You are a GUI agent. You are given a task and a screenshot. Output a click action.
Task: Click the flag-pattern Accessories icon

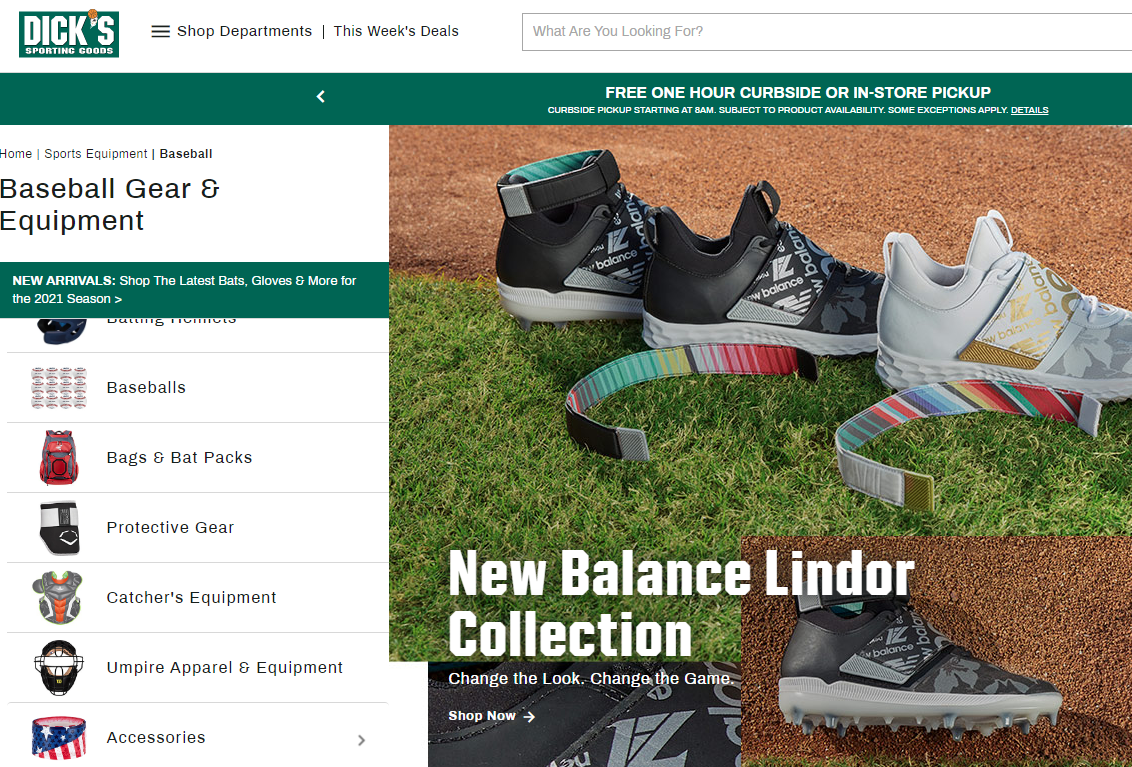(x=58, y=737)
